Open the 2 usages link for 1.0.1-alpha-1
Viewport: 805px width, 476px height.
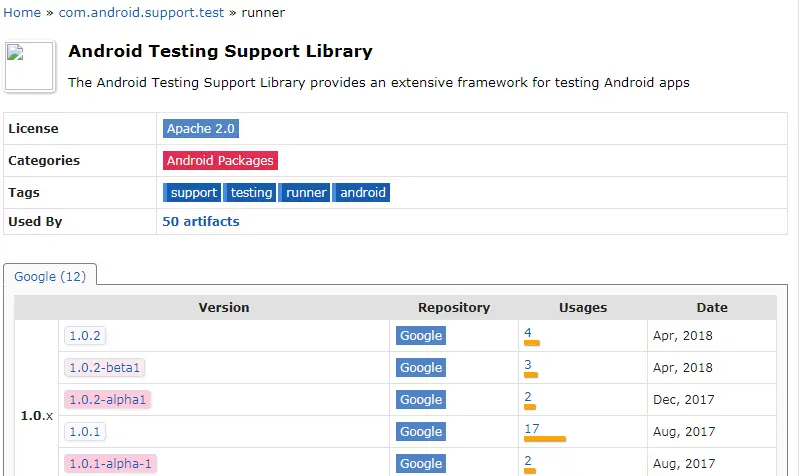(x=528, y=461)
